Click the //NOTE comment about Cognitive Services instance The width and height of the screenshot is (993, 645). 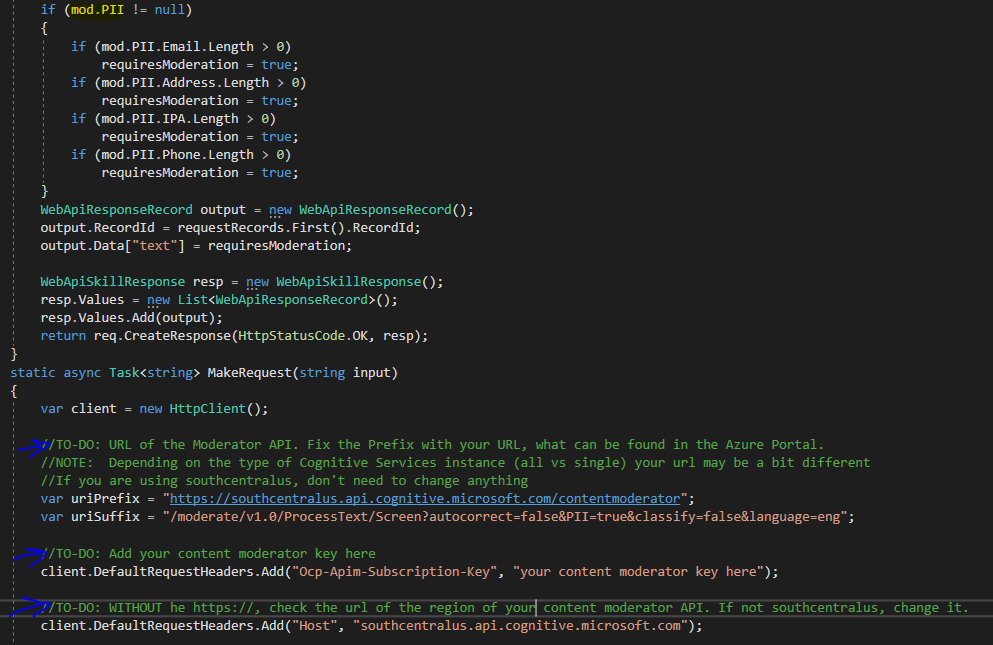pos(455,462)
